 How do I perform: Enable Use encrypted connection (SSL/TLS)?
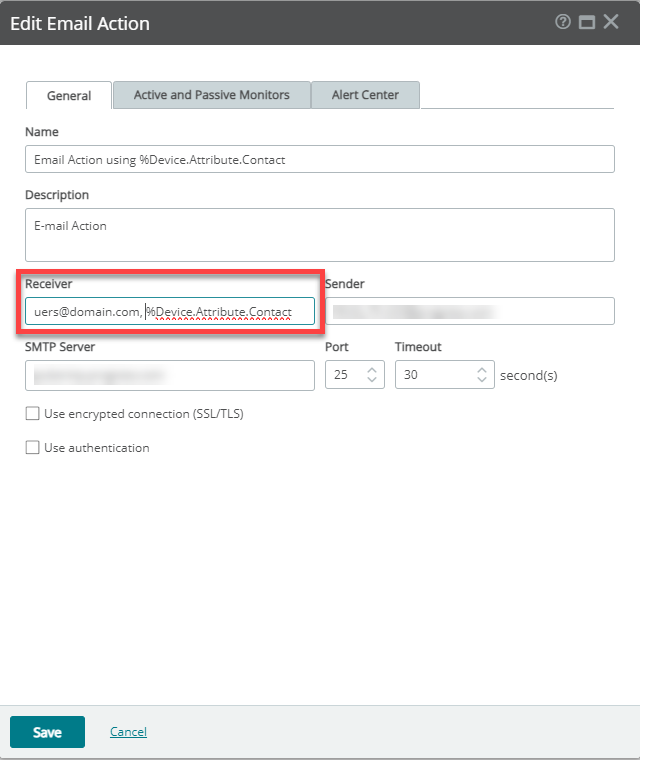(x=32, y=413)
